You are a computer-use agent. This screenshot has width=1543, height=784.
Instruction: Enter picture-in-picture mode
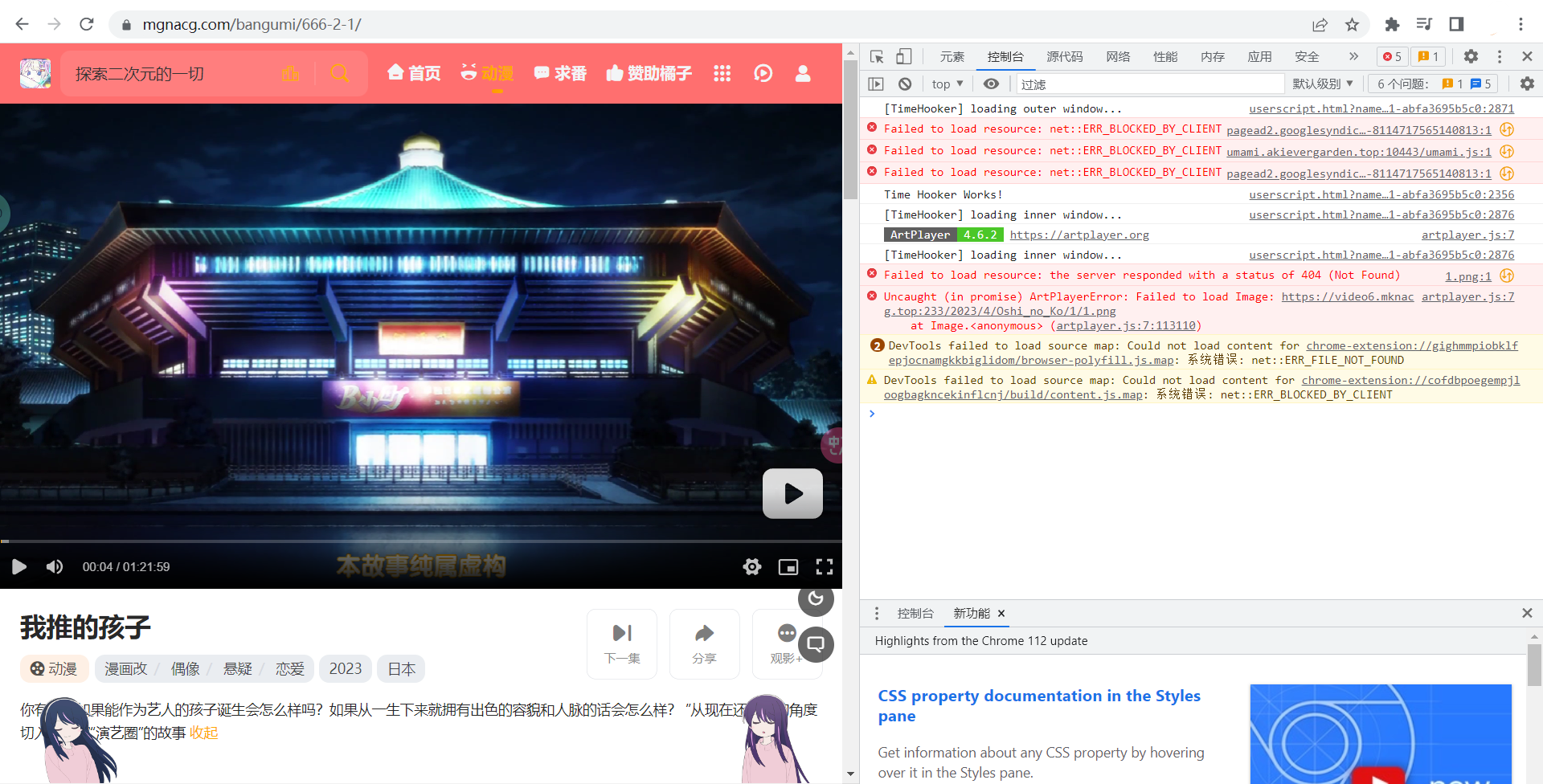pos(788,567)
